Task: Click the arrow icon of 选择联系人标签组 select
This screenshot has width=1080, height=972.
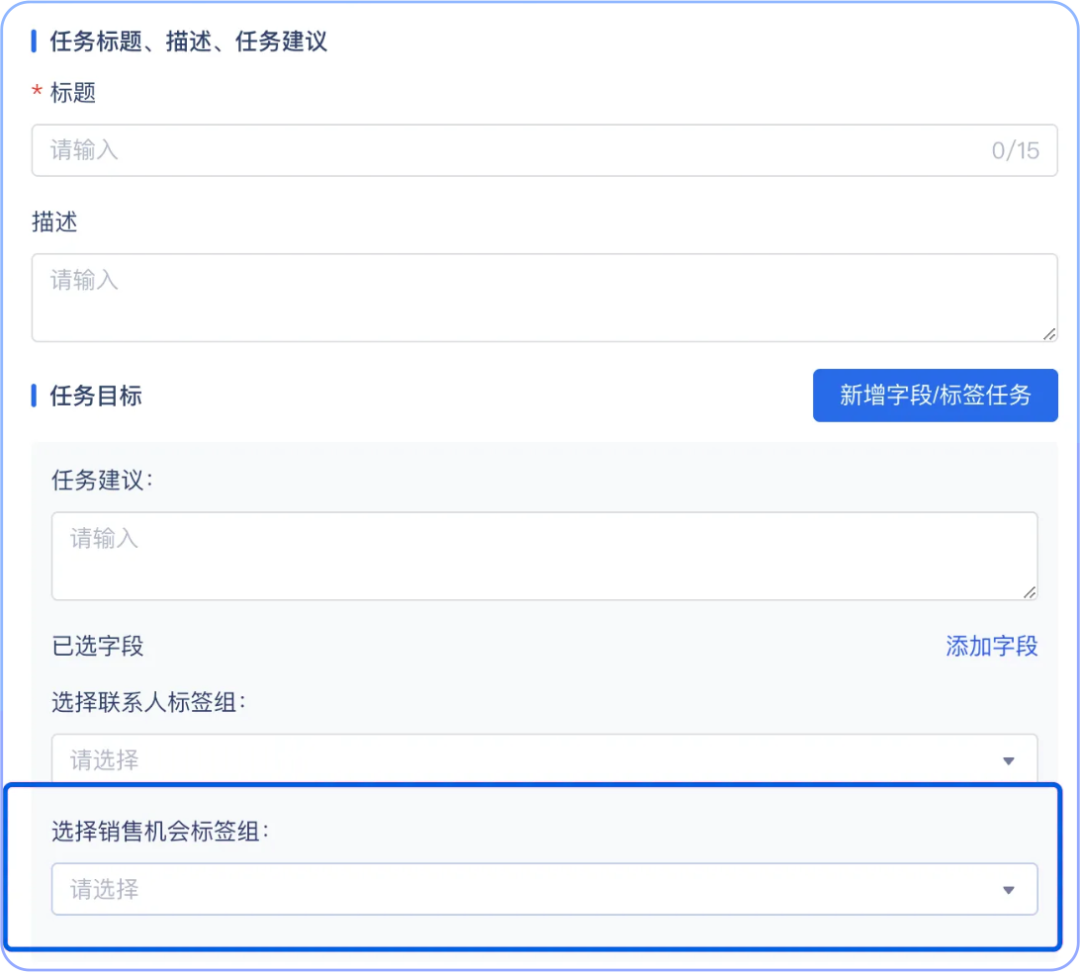Action: pyautogui.click(x=1008, y=761)
